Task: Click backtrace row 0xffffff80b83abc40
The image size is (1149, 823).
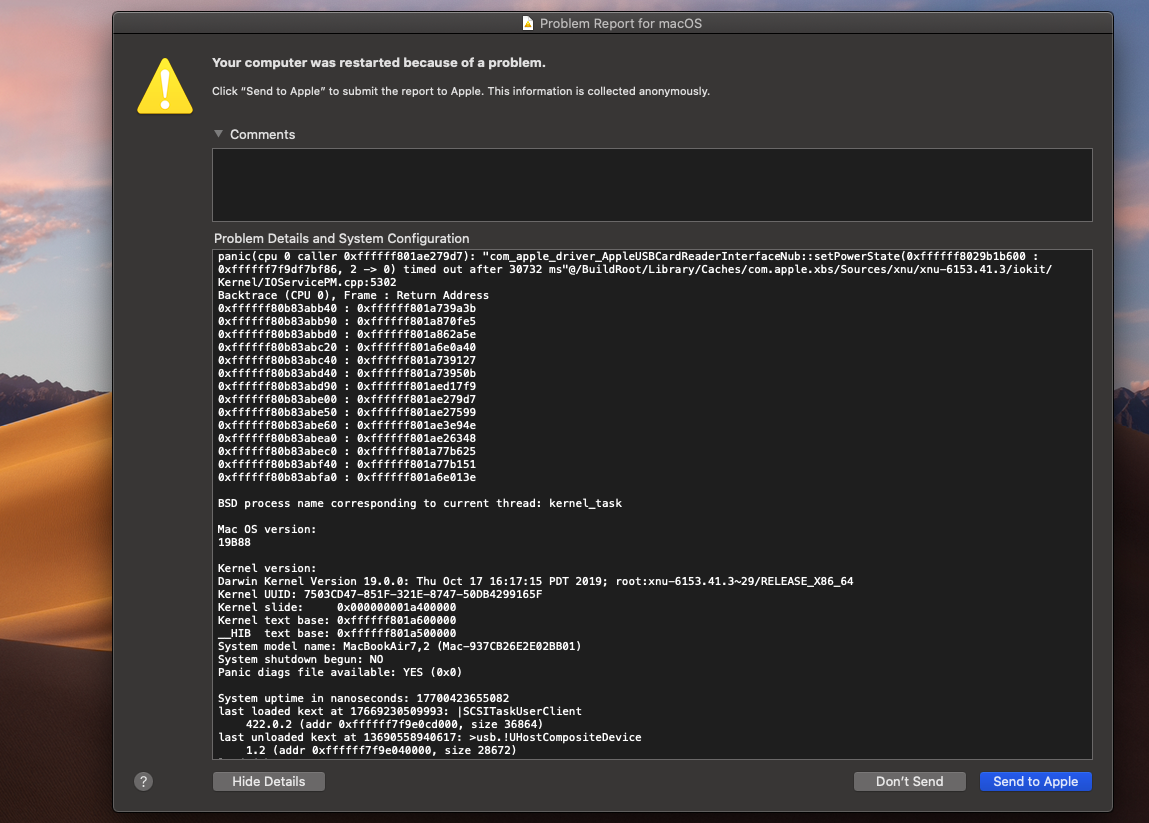Action: click(x=347, y=361)
